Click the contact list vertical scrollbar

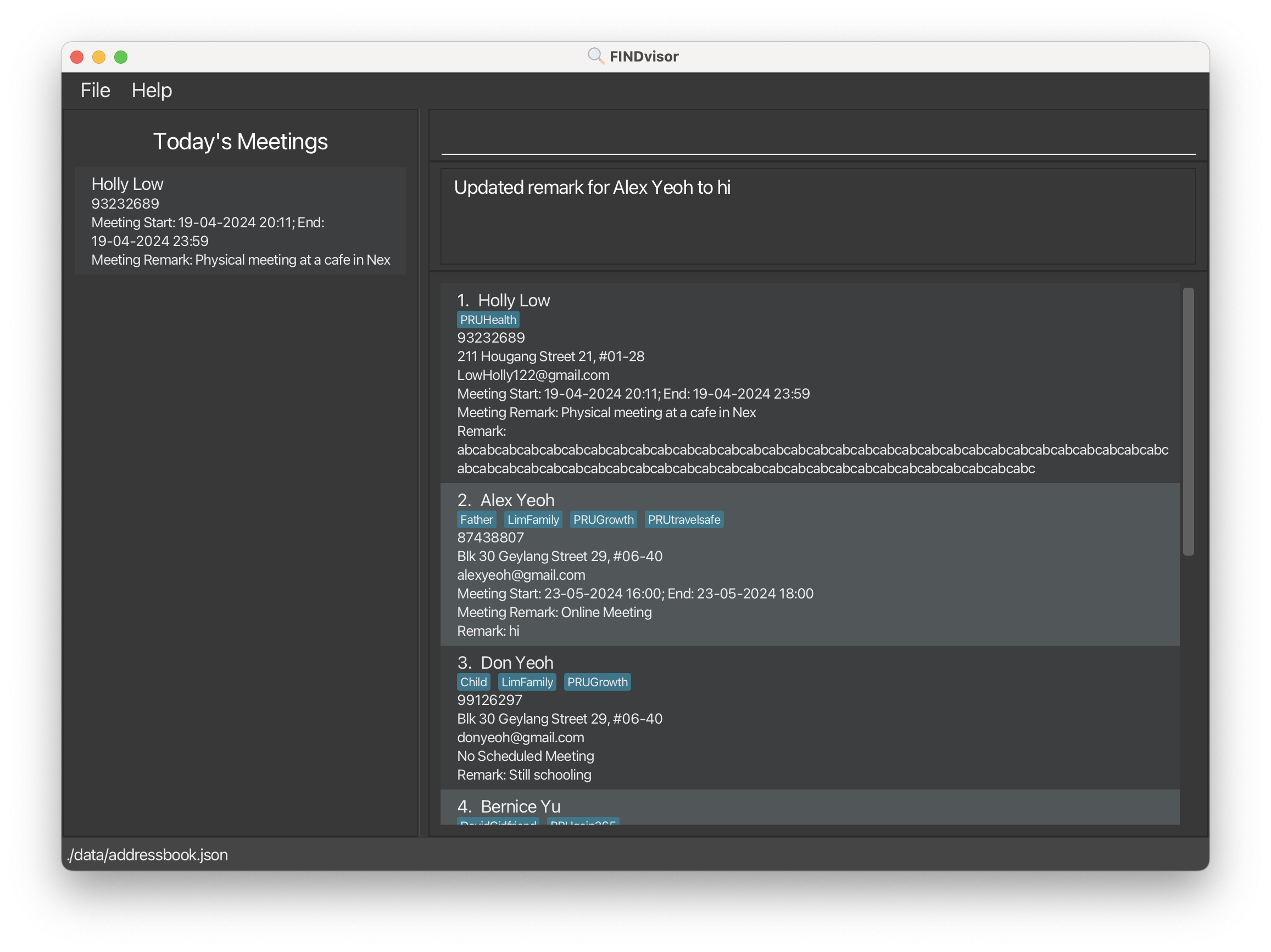point(1188,422)
